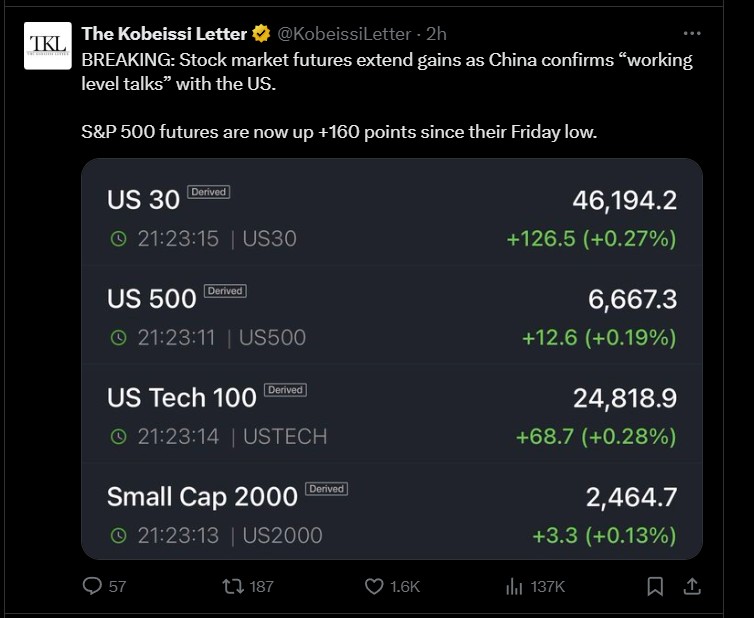Like the tweet with heart icon

376,586
